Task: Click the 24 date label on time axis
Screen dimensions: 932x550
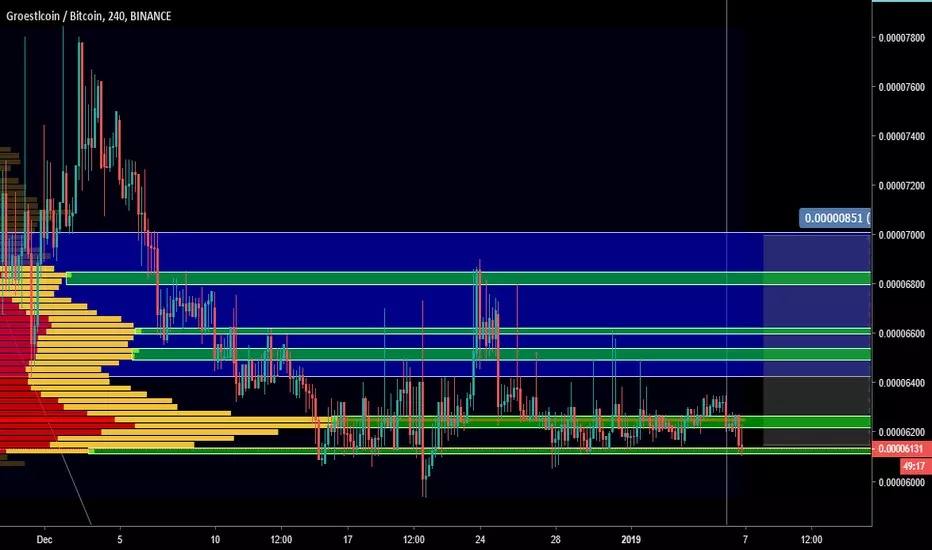Action: (x=480, y=540)
